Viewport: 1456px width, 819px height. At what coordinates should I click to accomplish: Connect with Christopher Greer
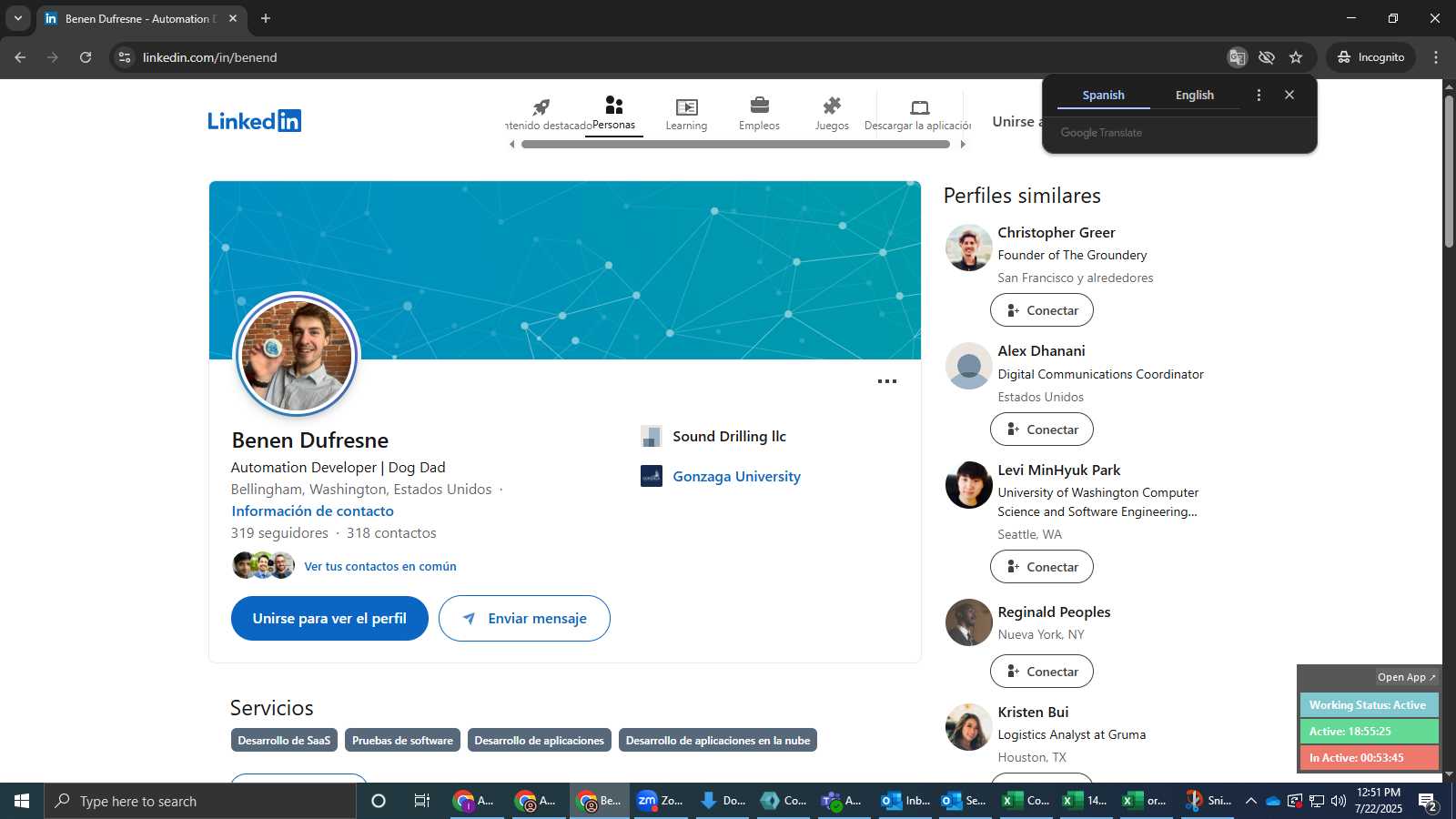click(x=1042, y=310)
